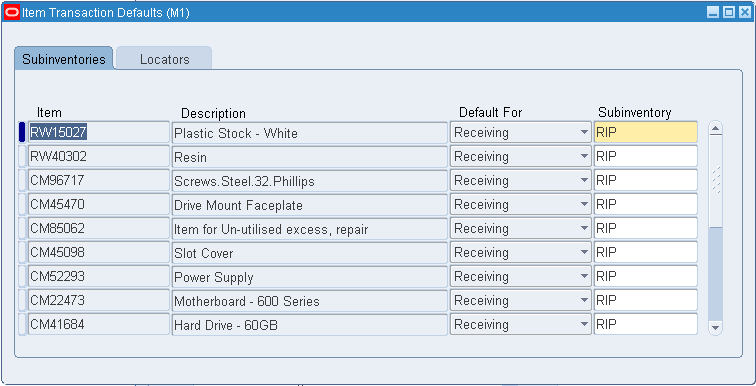Click item field containing CM96717

point(99,180)
